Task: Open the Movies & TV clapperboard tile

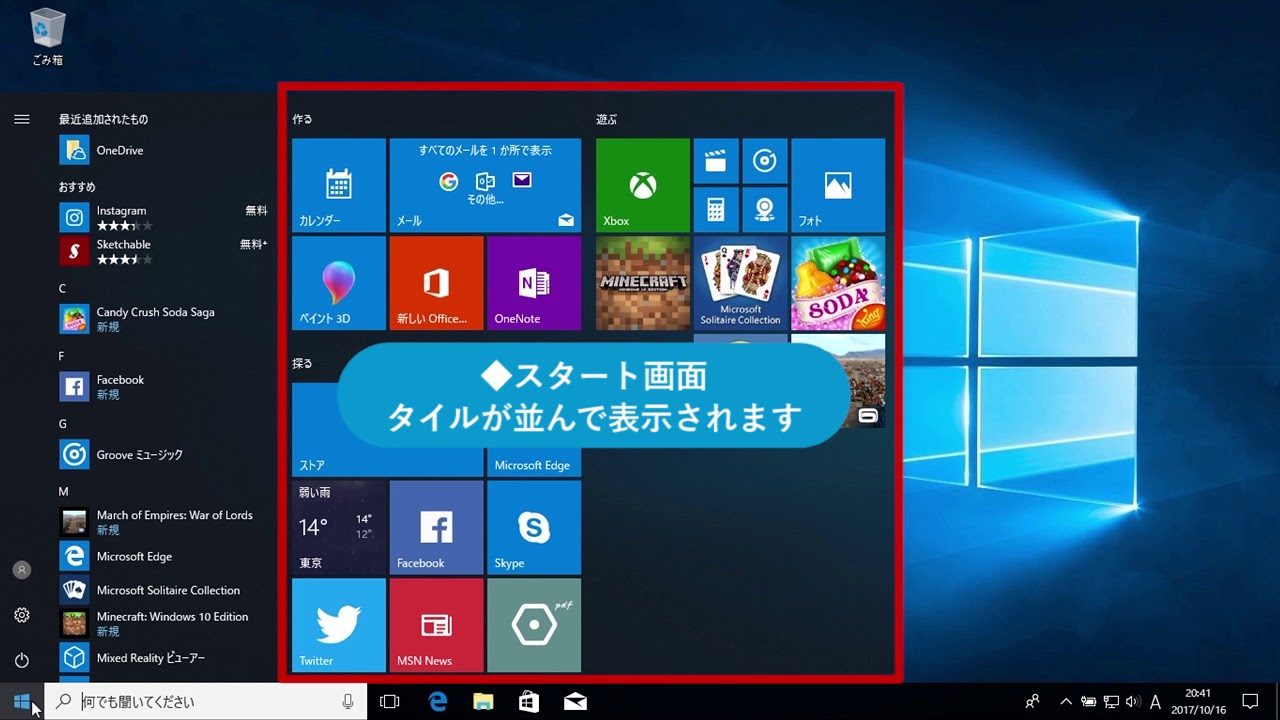Action: (716, 161)
